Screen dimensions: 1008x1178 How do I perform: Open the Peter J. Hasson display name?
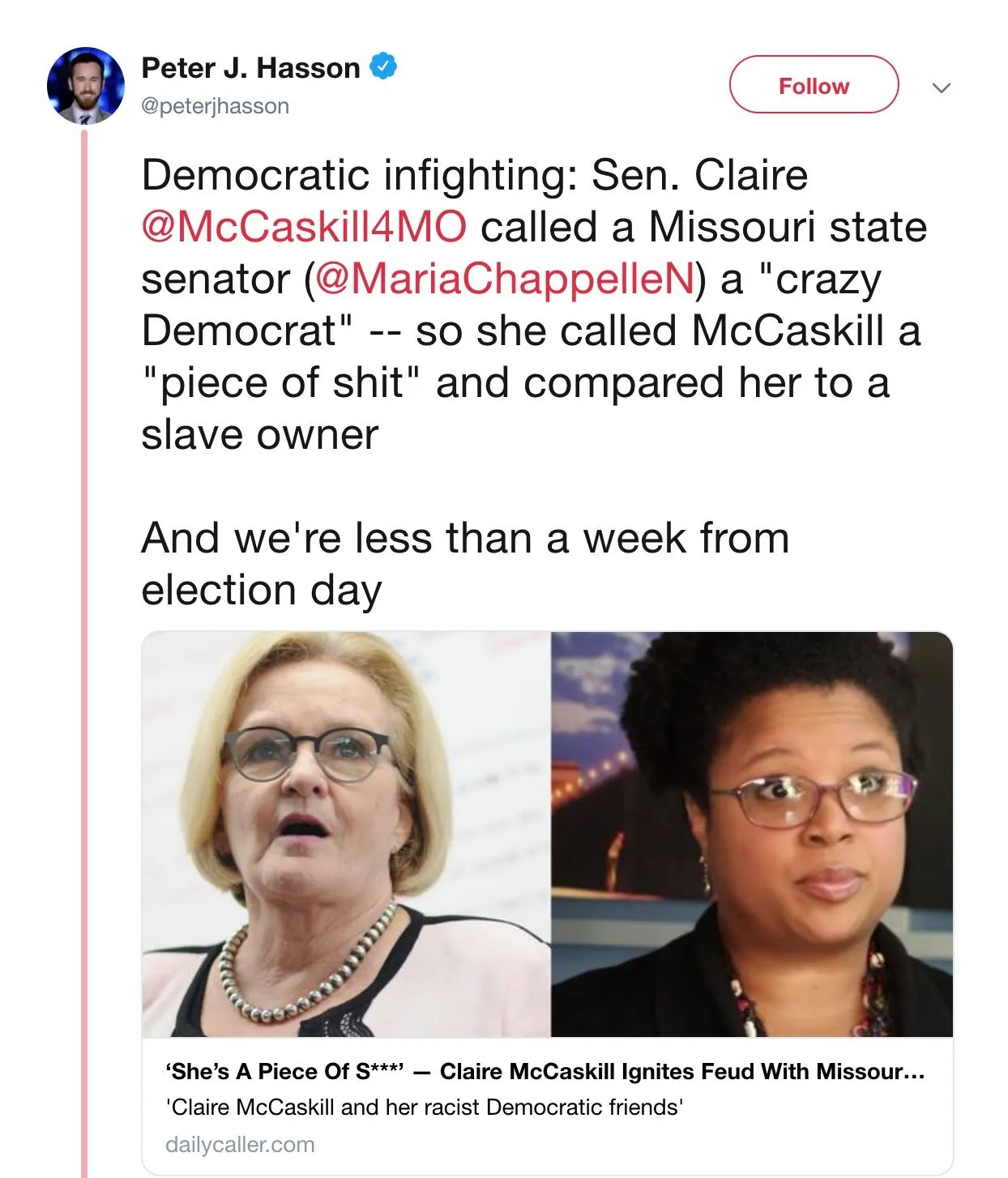[x=250, y=68]
